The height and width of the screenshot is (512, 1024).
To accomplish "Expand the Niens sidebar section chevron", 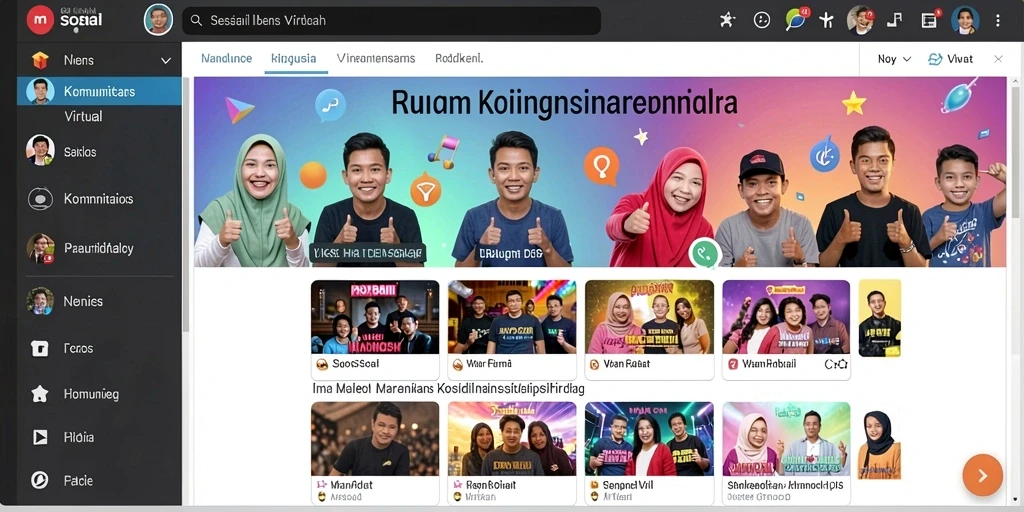I will (166, 61).
